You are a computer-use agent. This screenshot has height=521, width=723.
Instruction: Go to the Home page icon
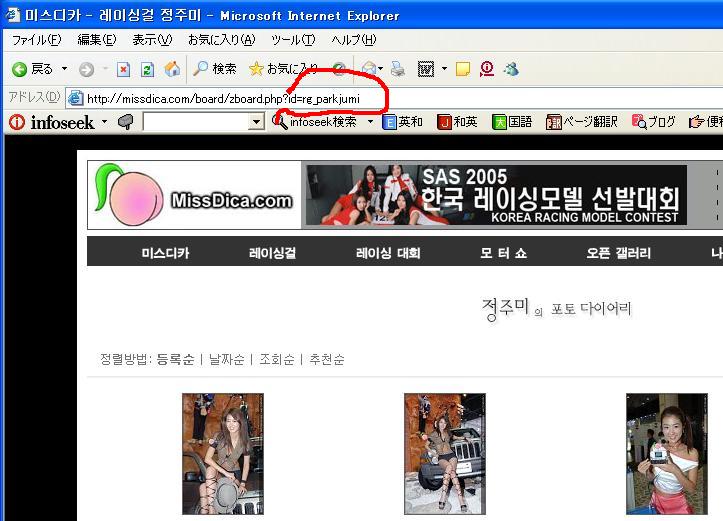pos(171,69)
